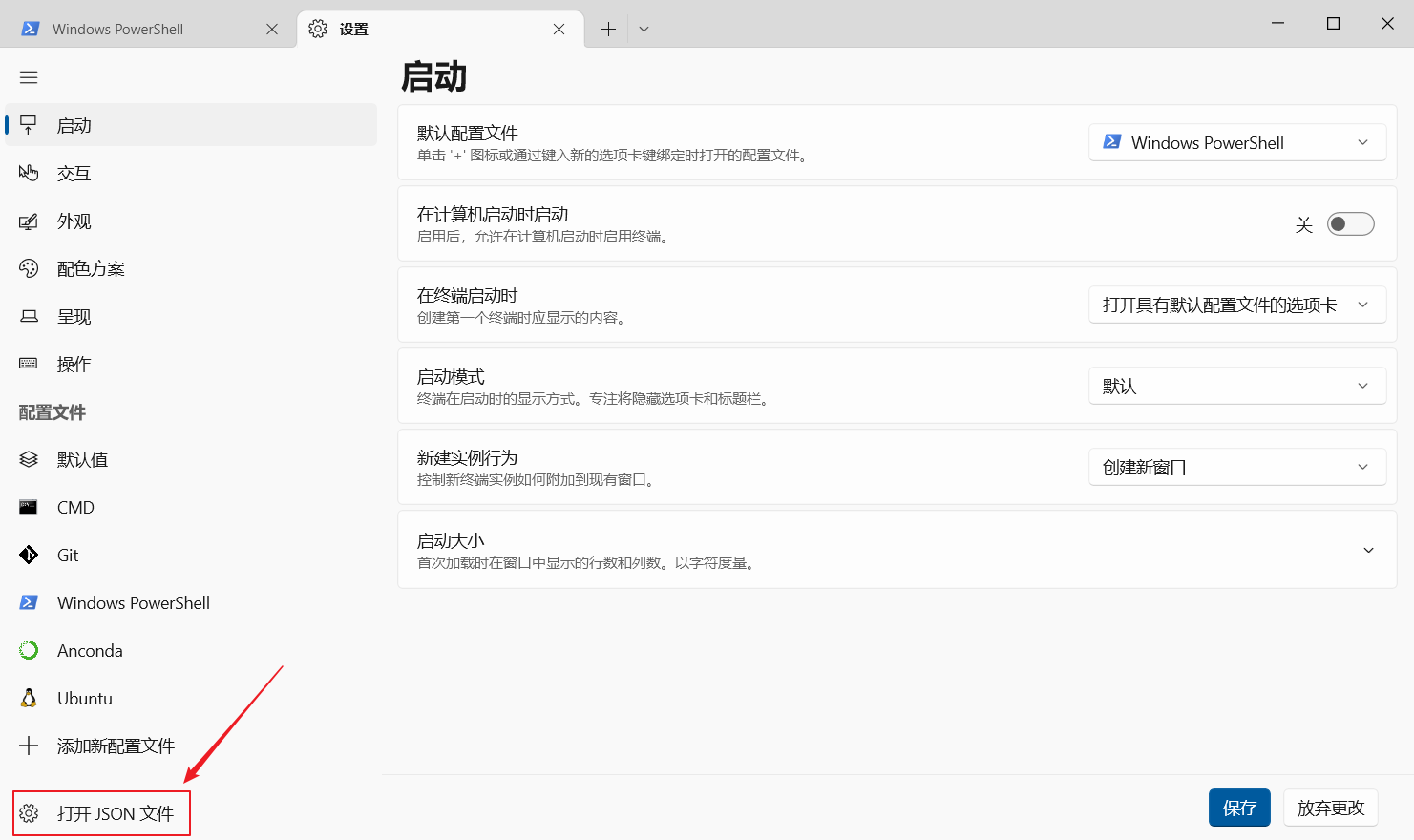Click the Defaults (默认值) layers icon
1414x840 pixels.
point(29,459)
